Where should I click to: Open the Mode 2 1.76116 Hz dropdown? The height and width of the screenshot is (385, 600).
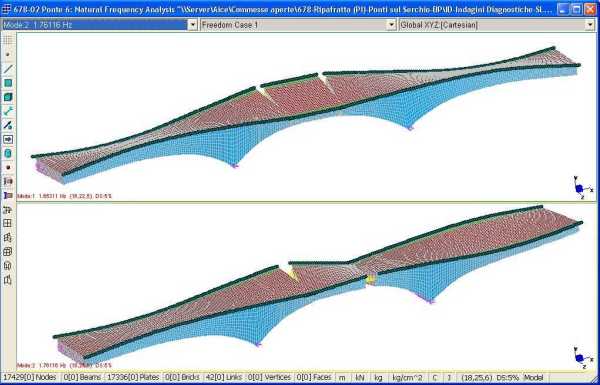click(193, 25)
